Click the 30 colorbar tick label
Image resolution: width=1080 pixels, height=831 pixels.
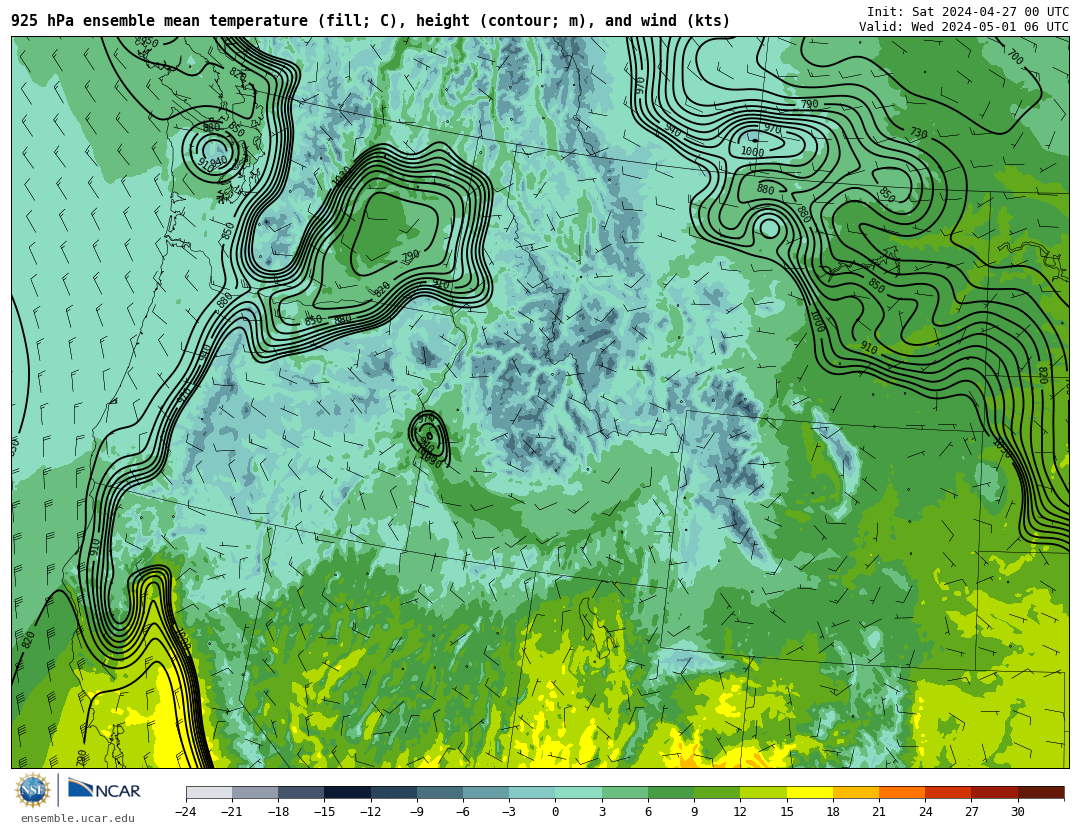tap(1017, 812)
